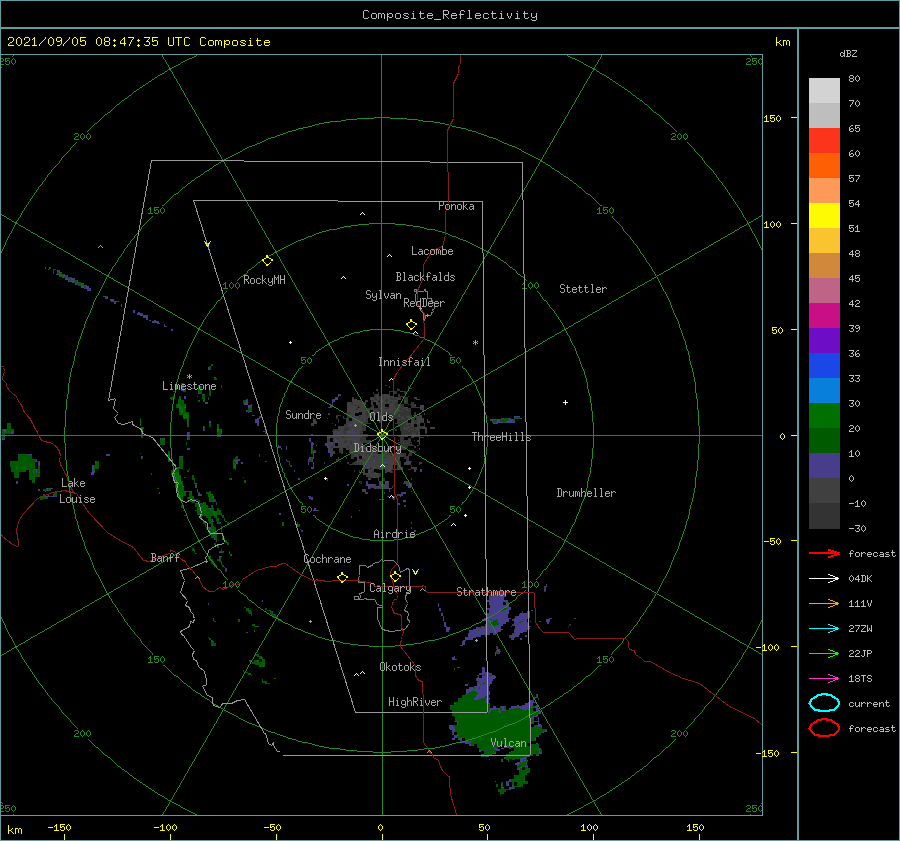Click the Lake Louise label
This screenshot has height=841, width=900.
[77, 491]
